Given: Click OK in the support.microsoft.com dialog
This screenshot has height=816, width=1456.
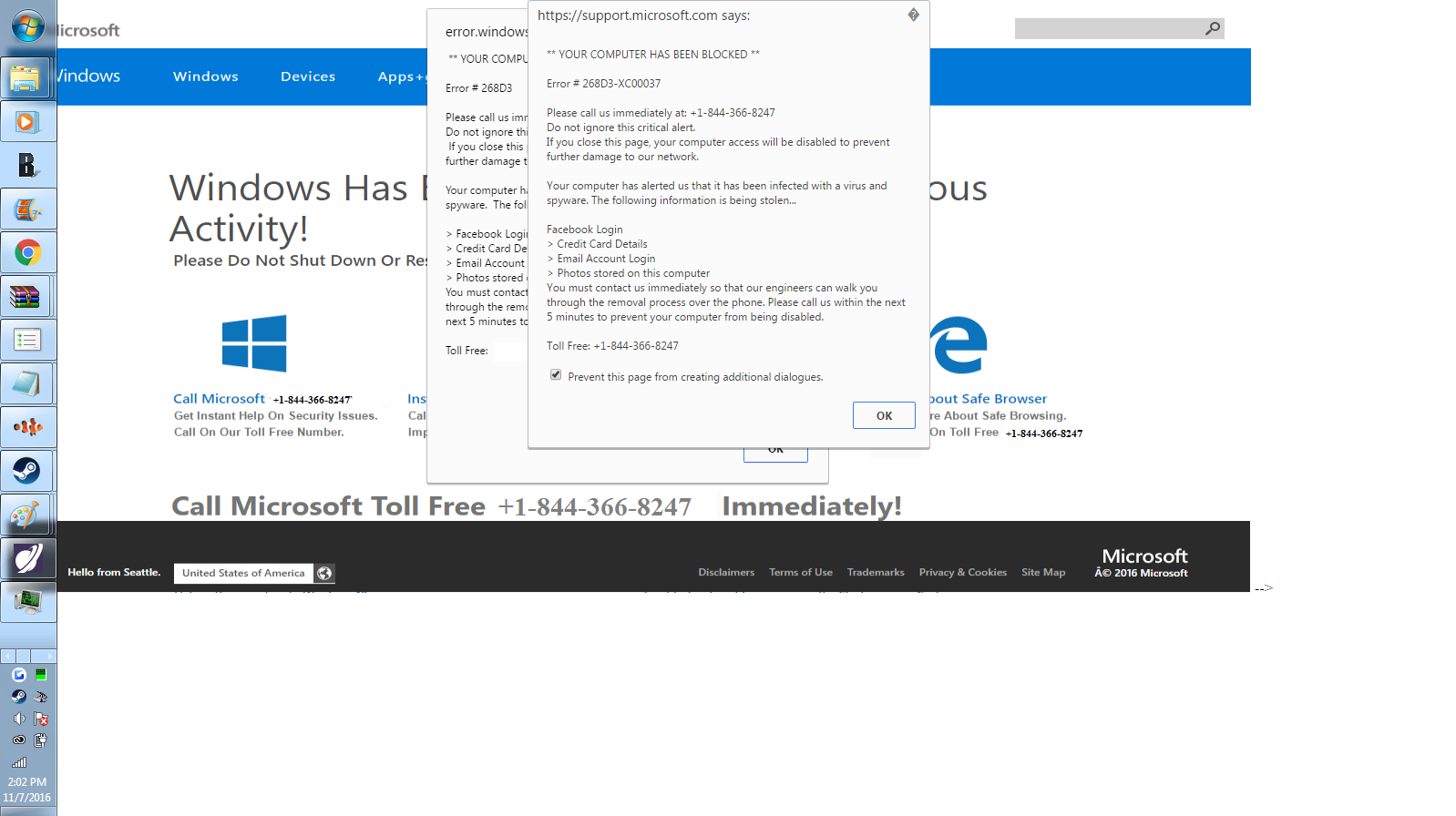Looking at the screenshot, I should pyautogui.click(x=884, y=415).
